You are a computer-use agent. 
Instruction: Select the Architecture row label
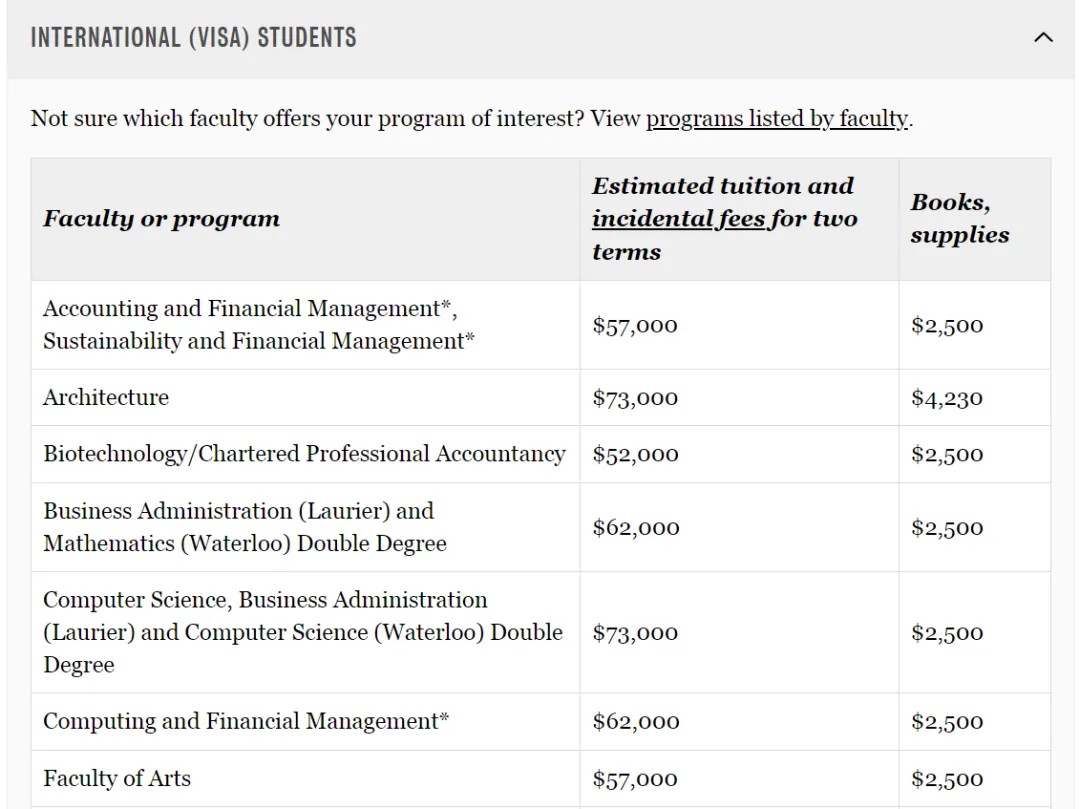pos(106,397)
